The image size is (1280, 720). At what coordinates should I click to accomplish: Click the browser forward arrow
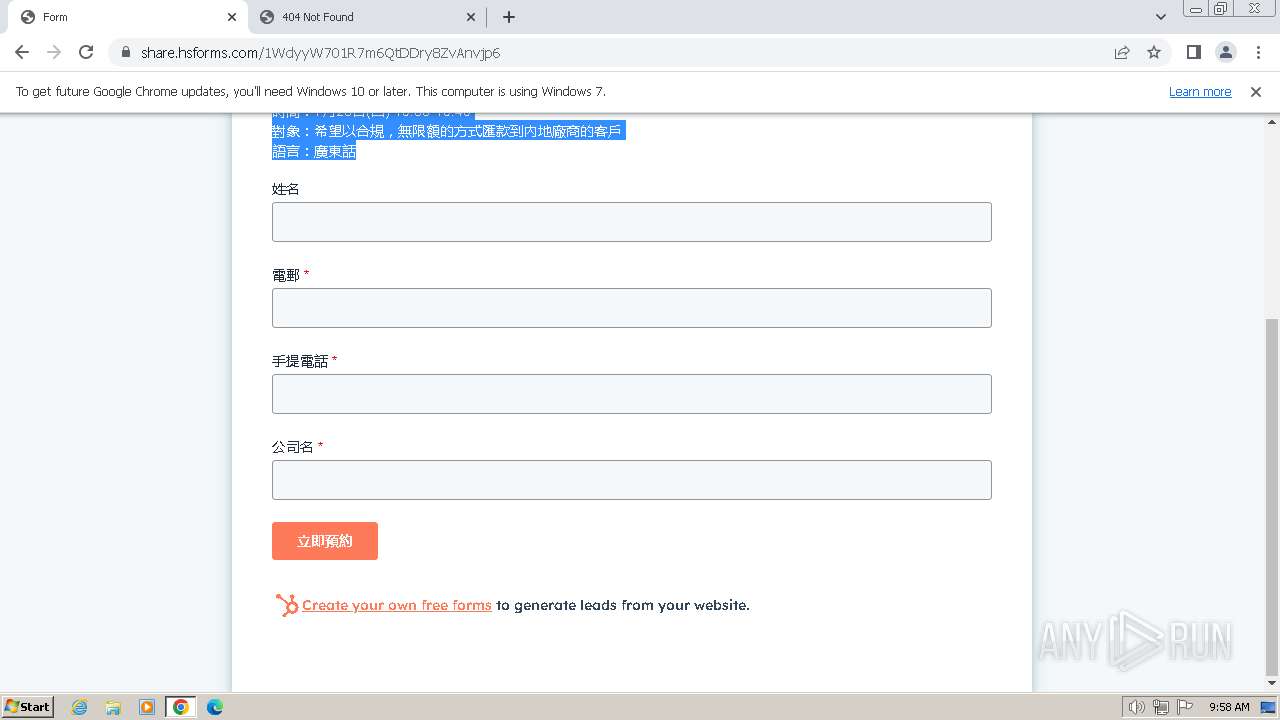click(54, 52)
